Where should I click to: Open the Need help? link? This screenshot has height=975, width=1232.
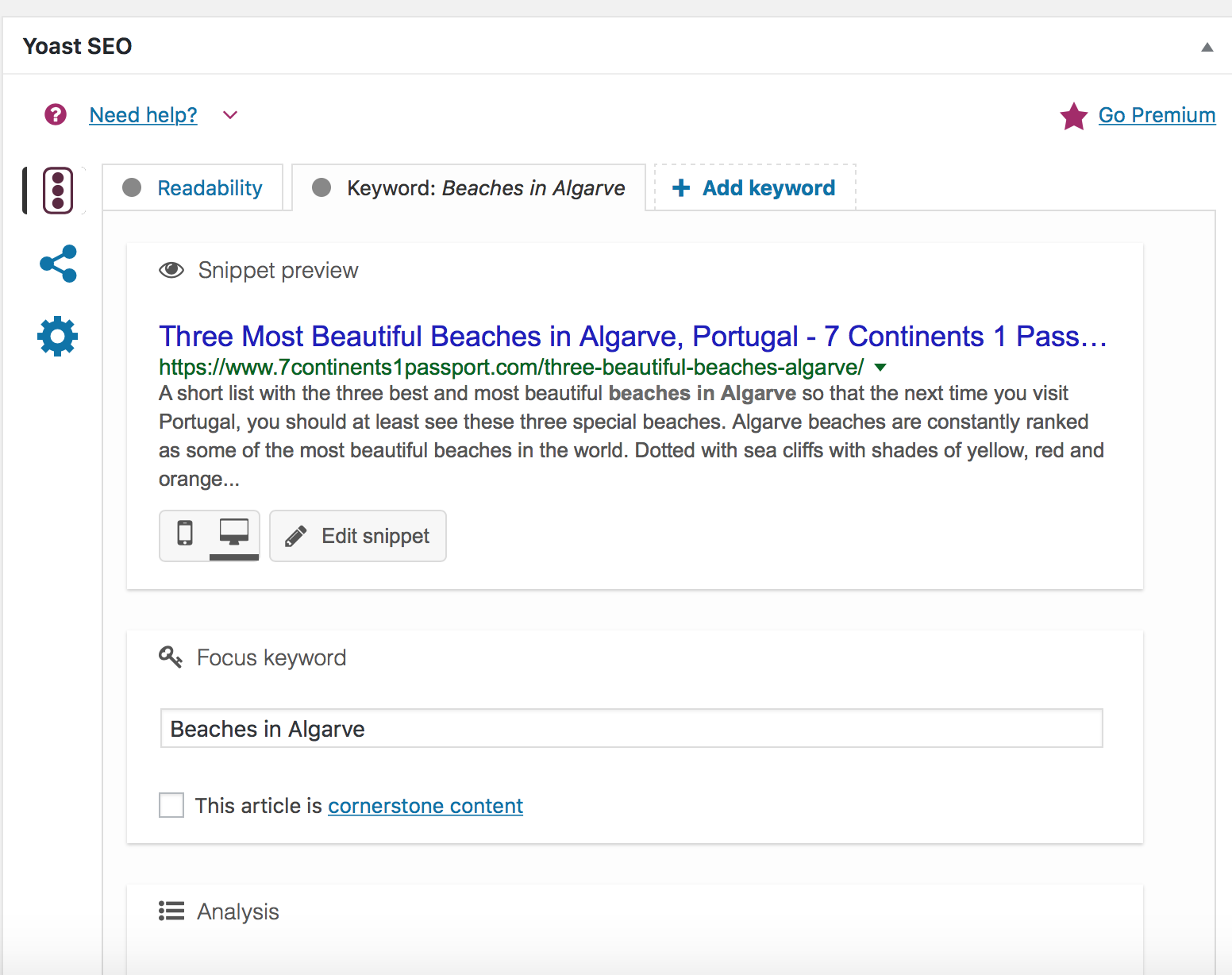(x=144, y=115)
